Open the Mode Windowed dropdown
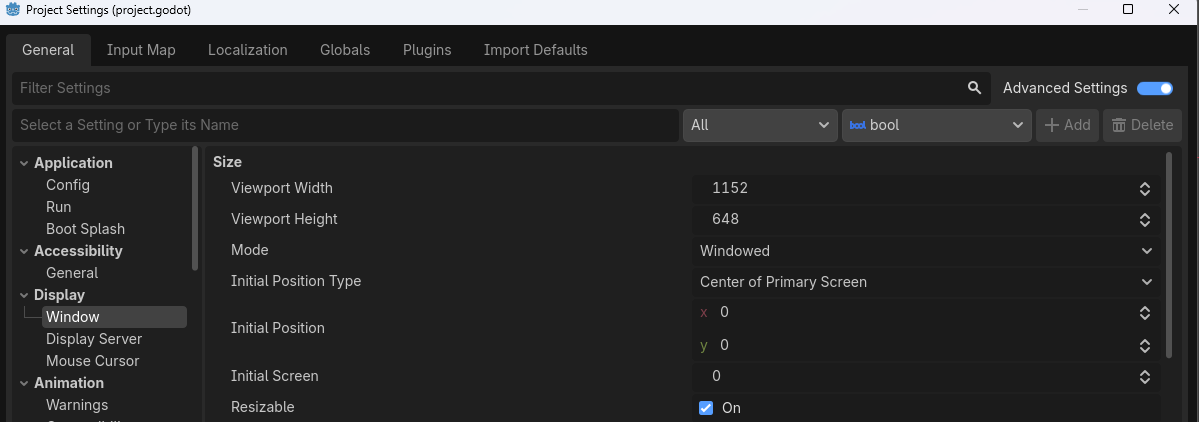Image resolution: width=1199 pixels, height=422 pixels. click(926, 251)
